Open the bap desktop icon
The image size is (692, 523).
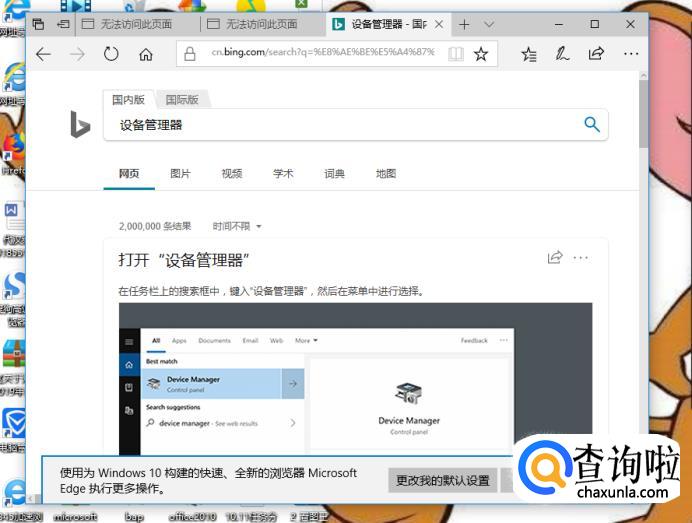pyautogui.click(x=134, y=516)
